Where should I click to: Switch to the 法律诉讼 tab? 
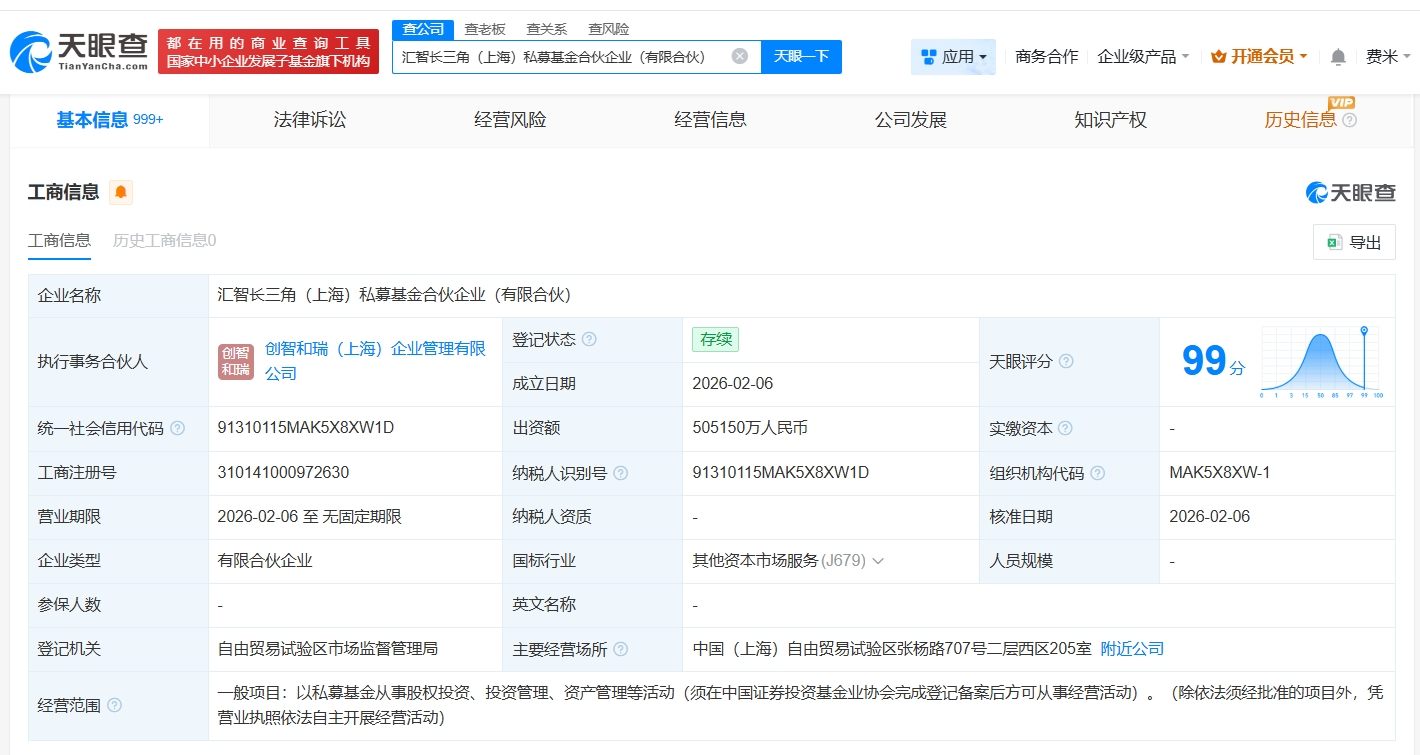[x=310, y=120]
